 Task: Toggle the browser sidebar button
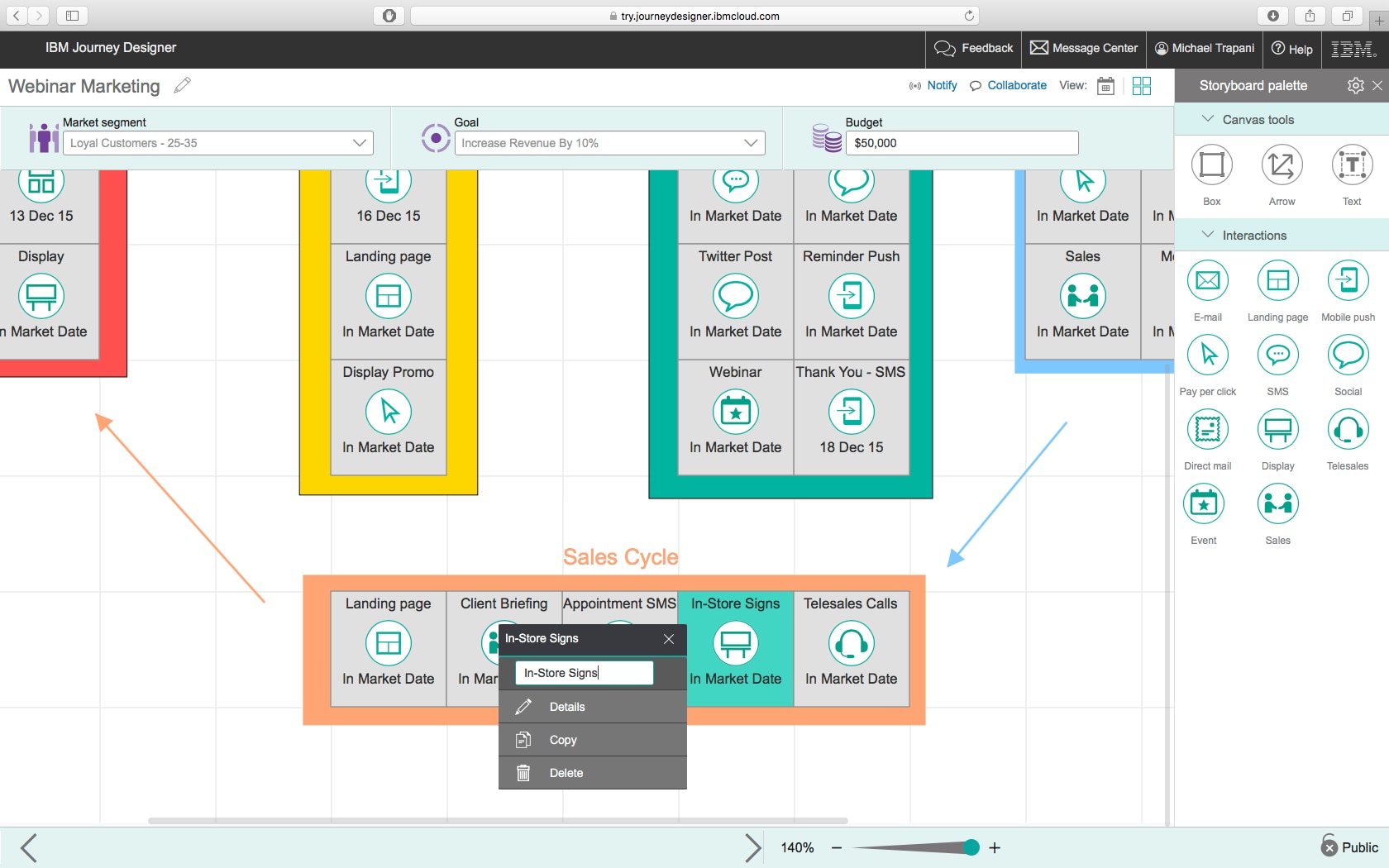tap(72, 16)
